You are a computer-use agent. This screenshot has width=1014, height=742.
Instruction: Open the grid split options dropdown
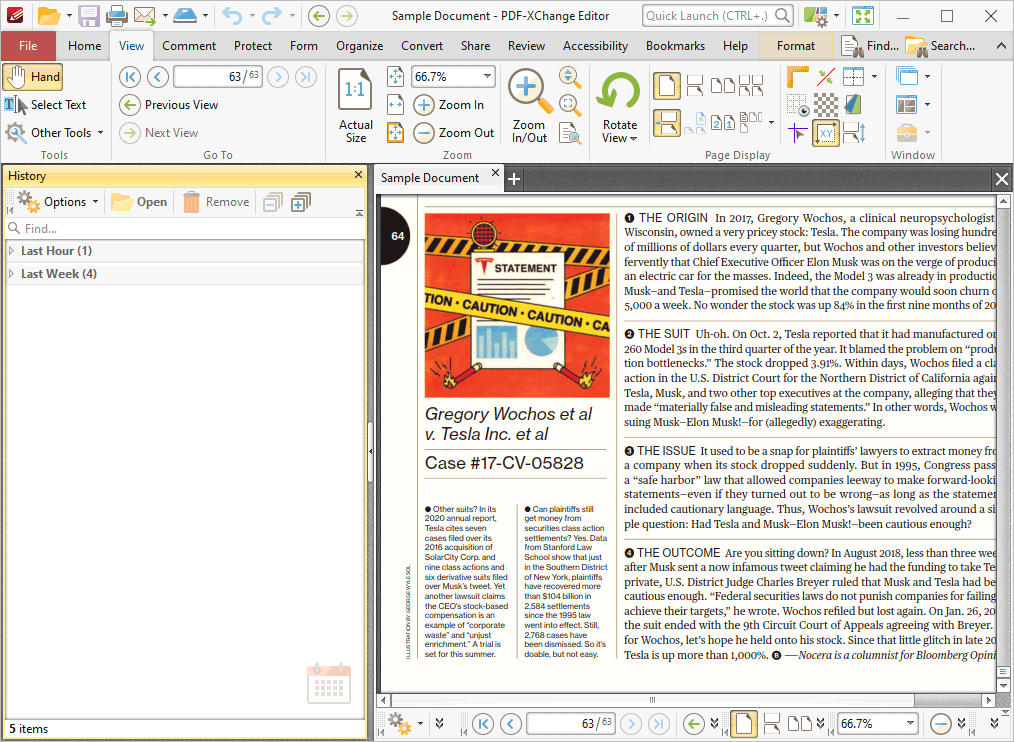pyautogui.click(x=874, y=77)
